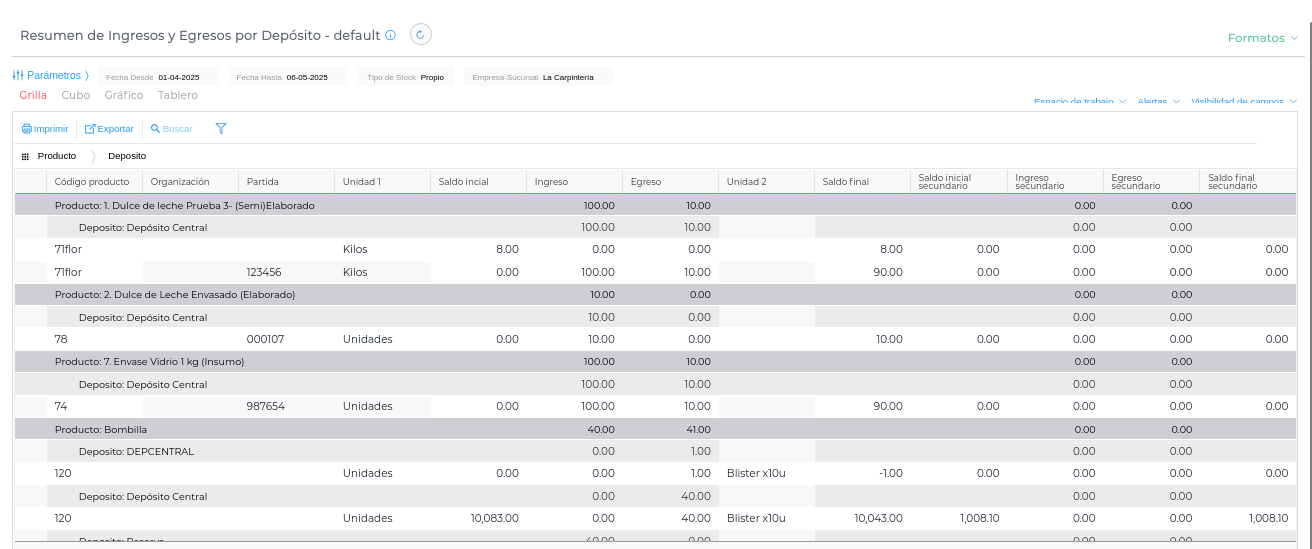Click the Empresa-Sucursal parameter field
This screenshot has width=1312, height=549.
coord(538,77)
